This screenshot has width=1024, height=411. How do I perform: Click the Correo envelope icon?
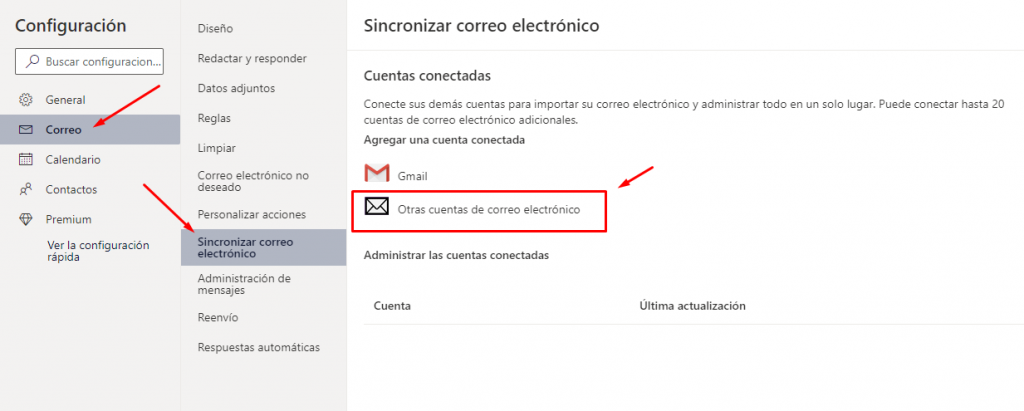(26, 130)
